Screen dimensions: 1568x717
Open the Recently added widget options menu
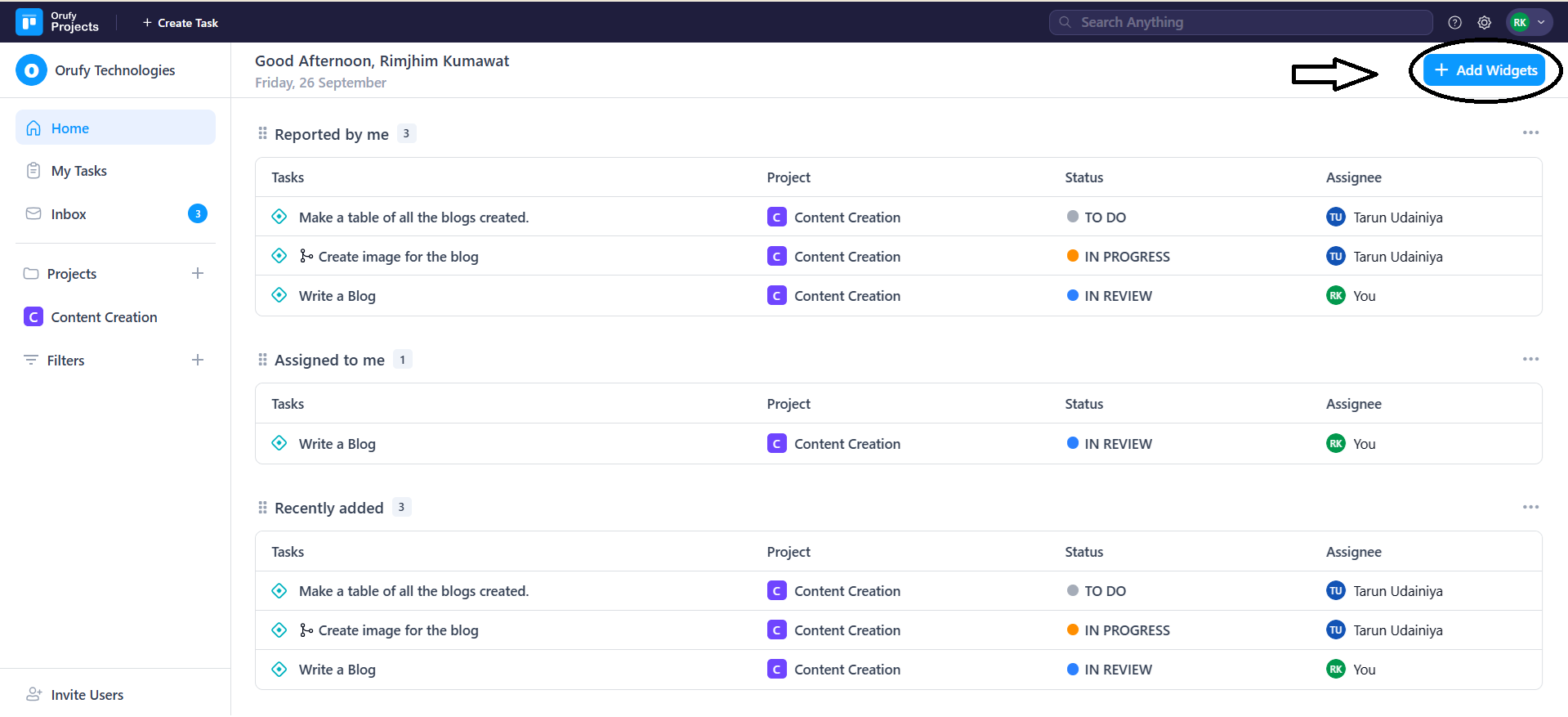pyautogui.click(x=1530, y=507)
